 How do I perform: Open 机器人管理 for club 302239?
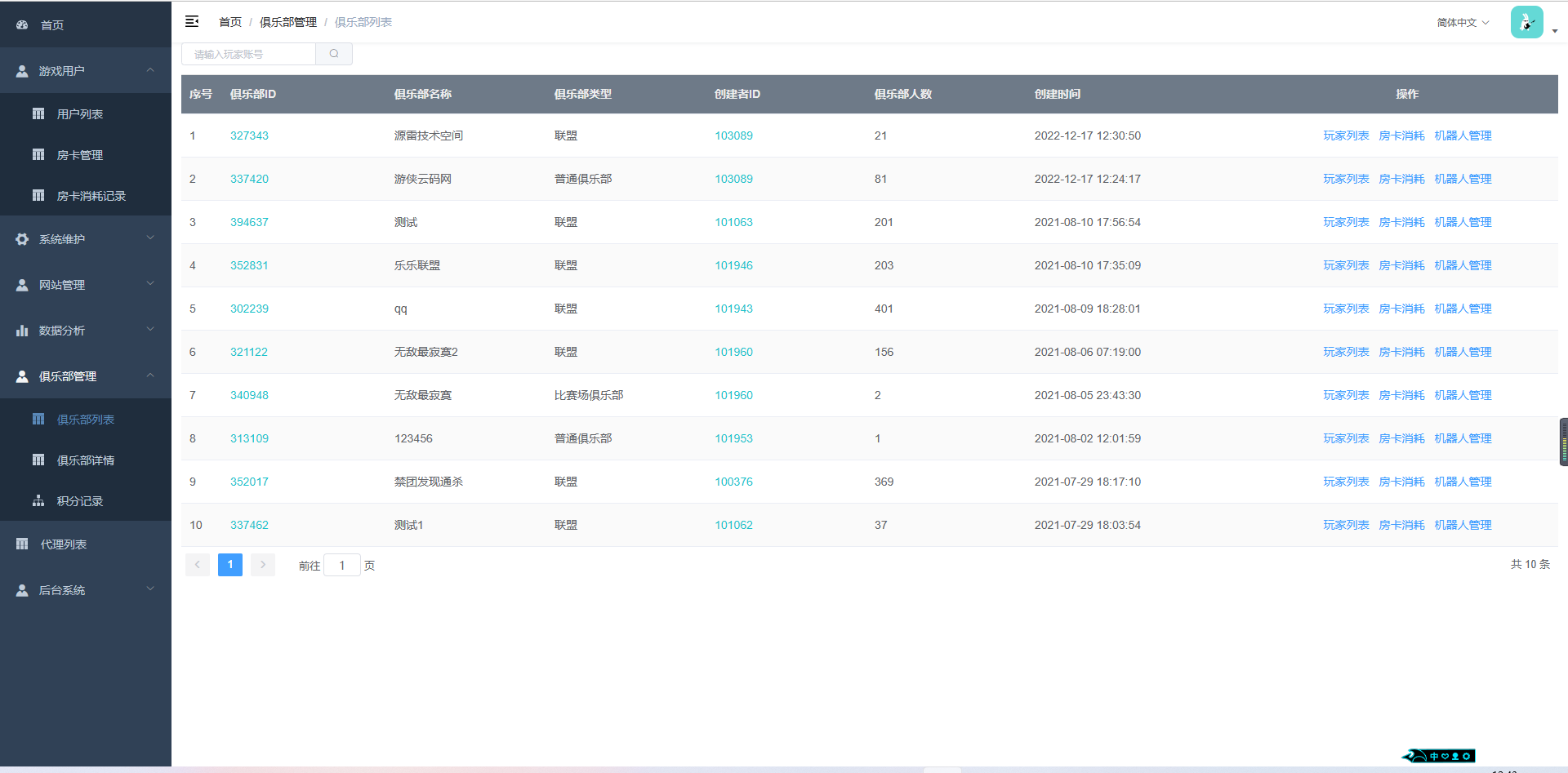click(x=1463, y=309)
